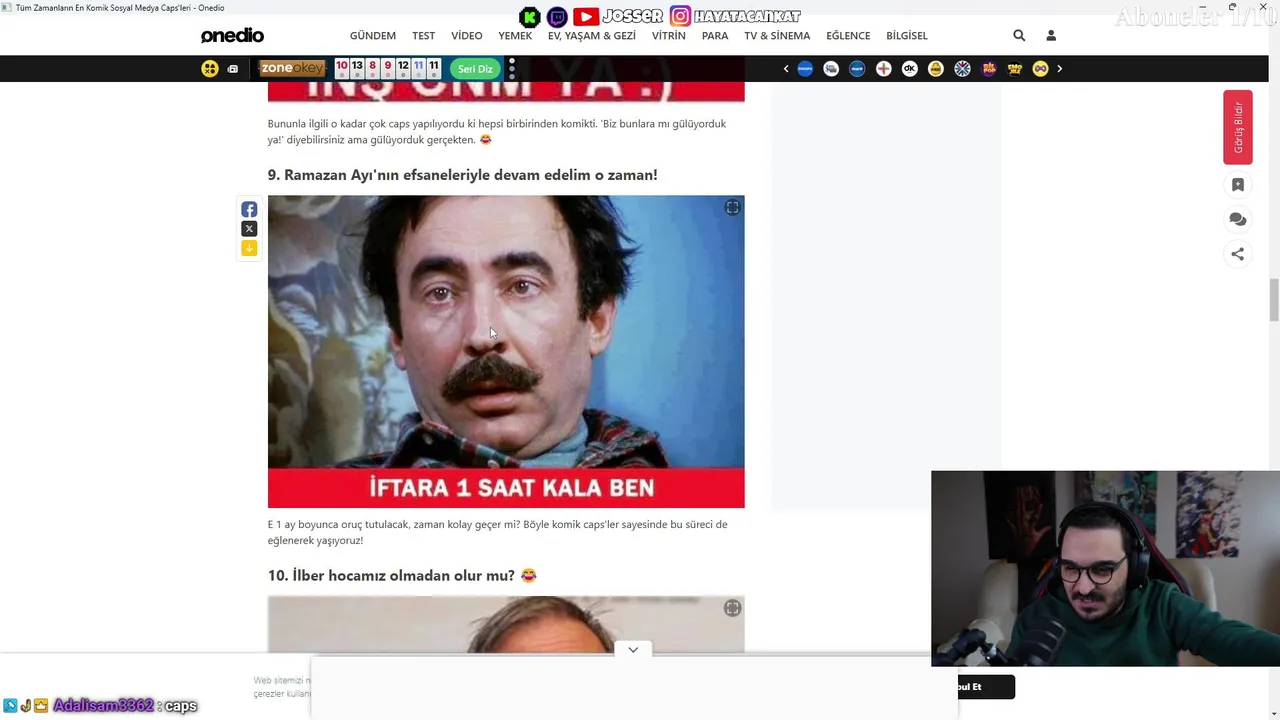Open the Oral-B brand icon
The image size is (1280, 720).
[x=857, y=69]
